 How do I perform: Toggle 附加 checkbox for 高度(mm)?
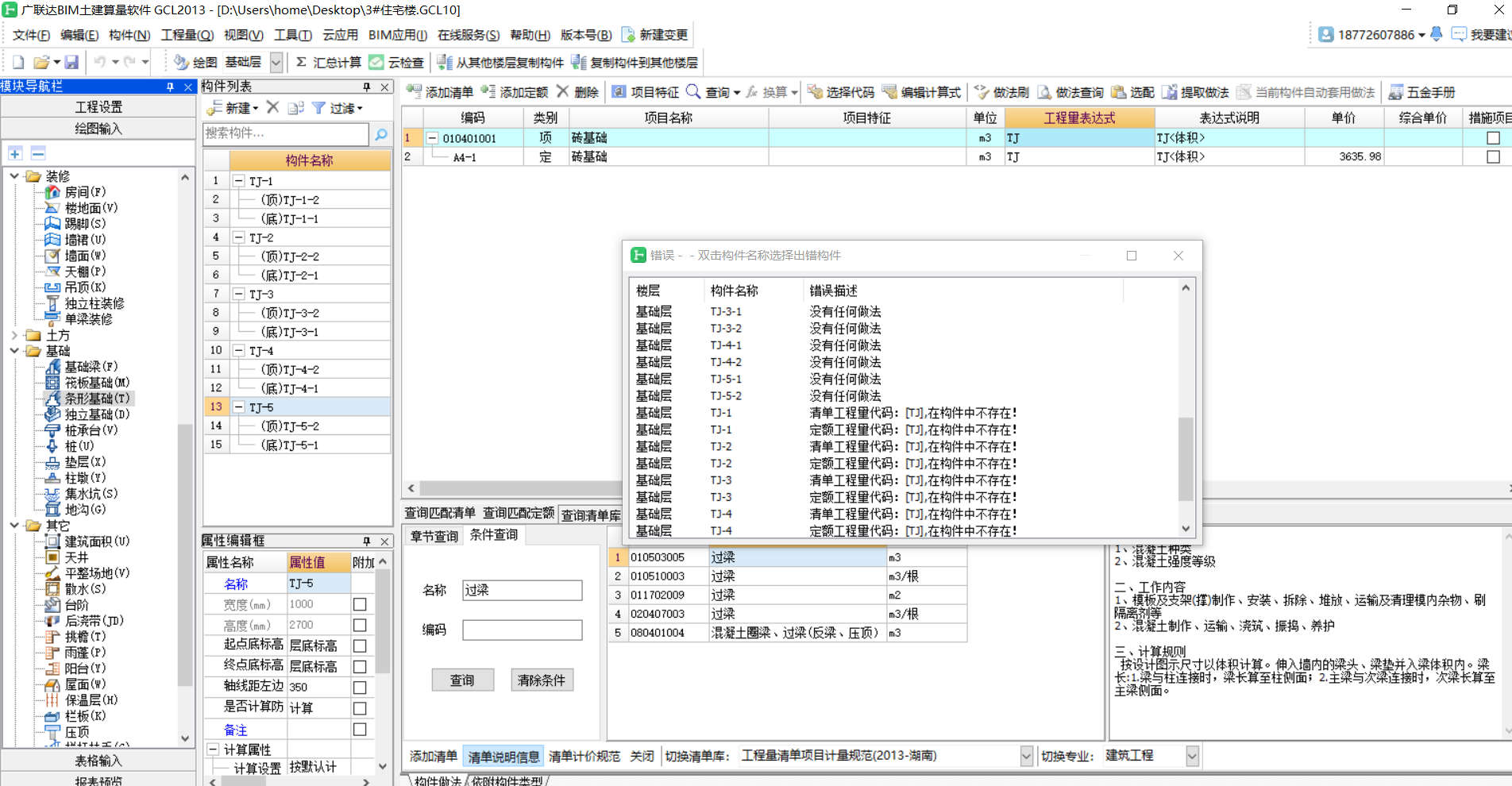tap(360, 625)
